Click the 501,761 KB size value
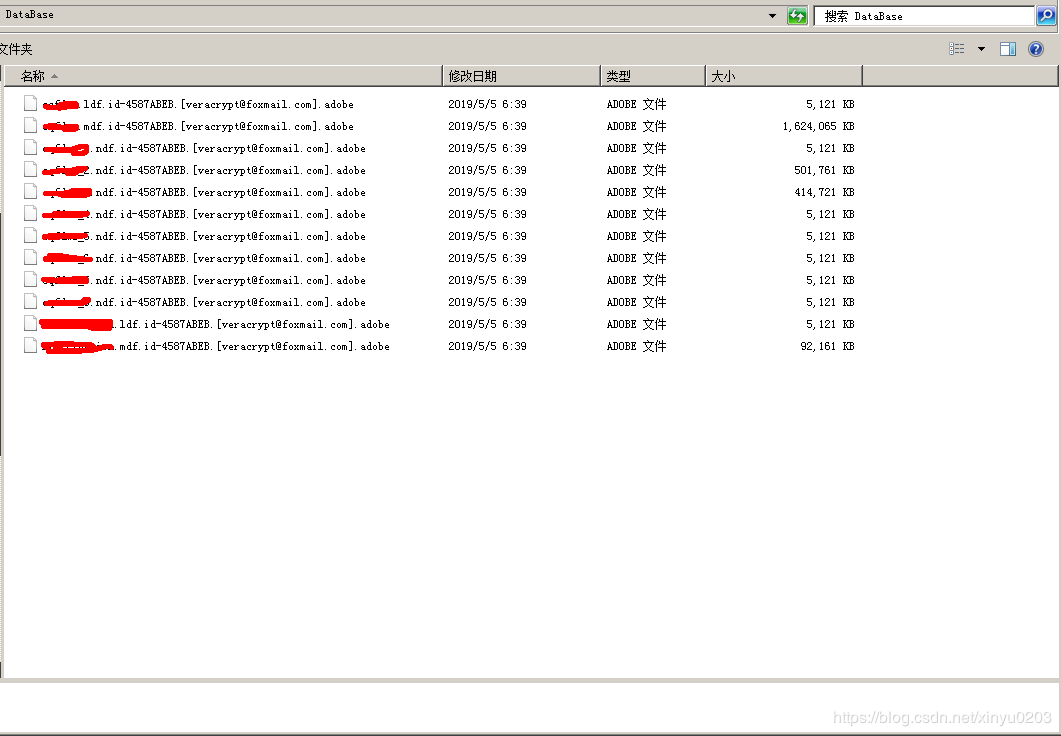The image size is (1061, 736). point(824,170)
